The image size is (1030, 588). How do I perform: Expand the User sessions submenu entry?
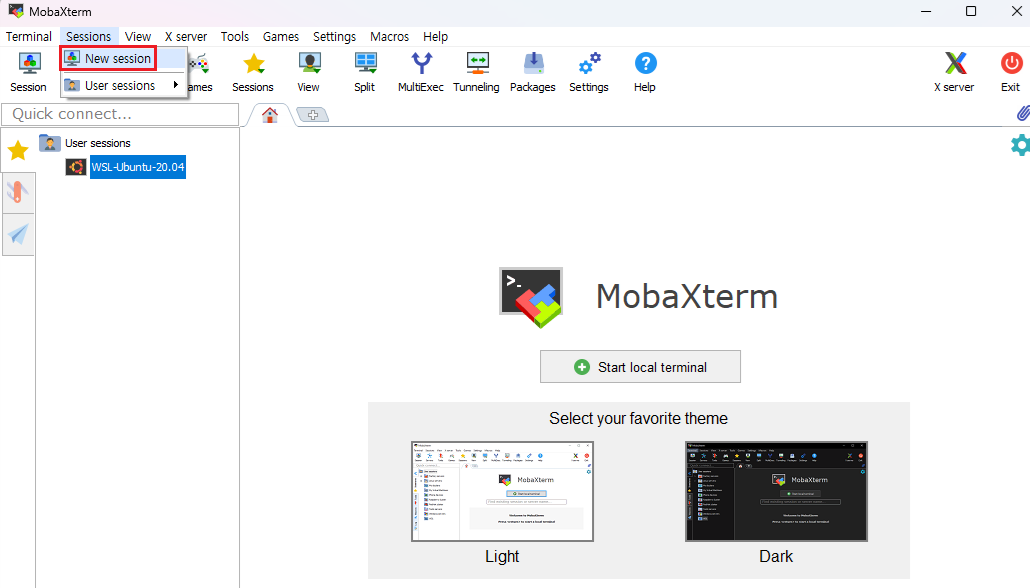(x=123, y=85)
